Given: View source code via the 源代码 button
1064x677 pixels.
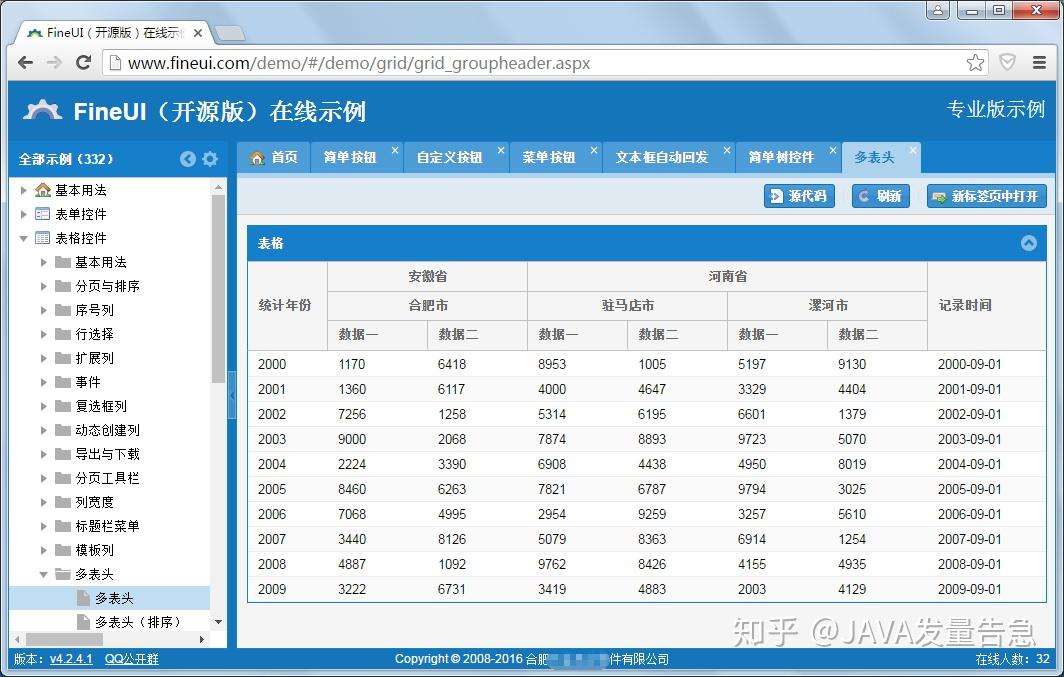Looking at the screenshot, I should pos(798,196).
